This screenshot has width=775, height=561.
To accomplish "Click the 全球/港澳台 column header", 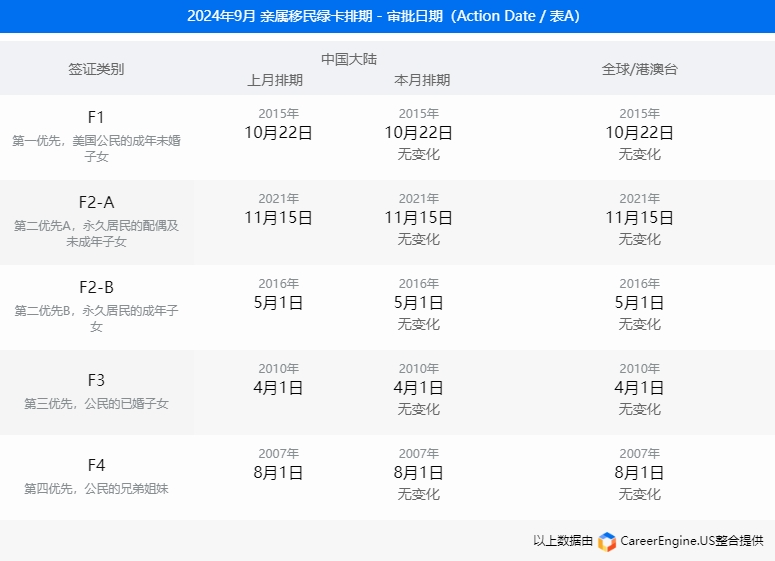I will [x=639, y=69].
